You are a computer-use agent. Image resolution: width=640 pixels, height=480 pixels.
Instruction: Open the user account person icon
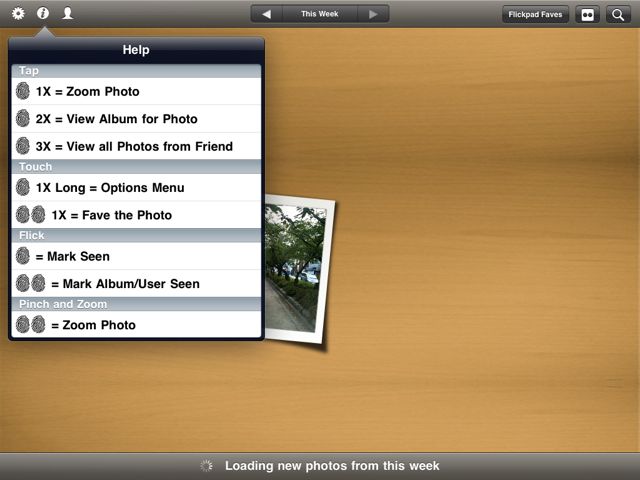pos(67,13)
